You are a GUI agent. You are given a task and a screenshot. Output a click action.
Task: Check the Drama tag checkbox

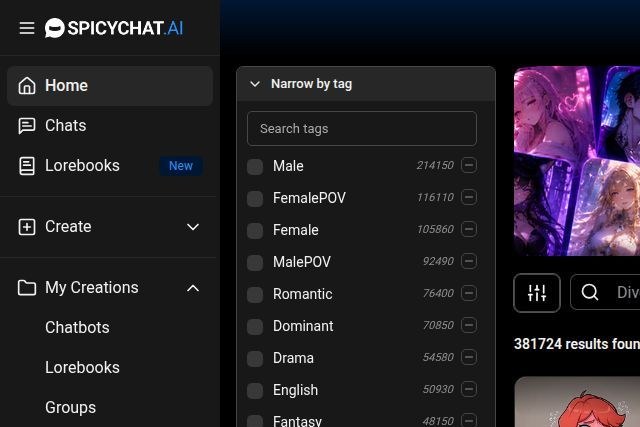coord(255,358)
